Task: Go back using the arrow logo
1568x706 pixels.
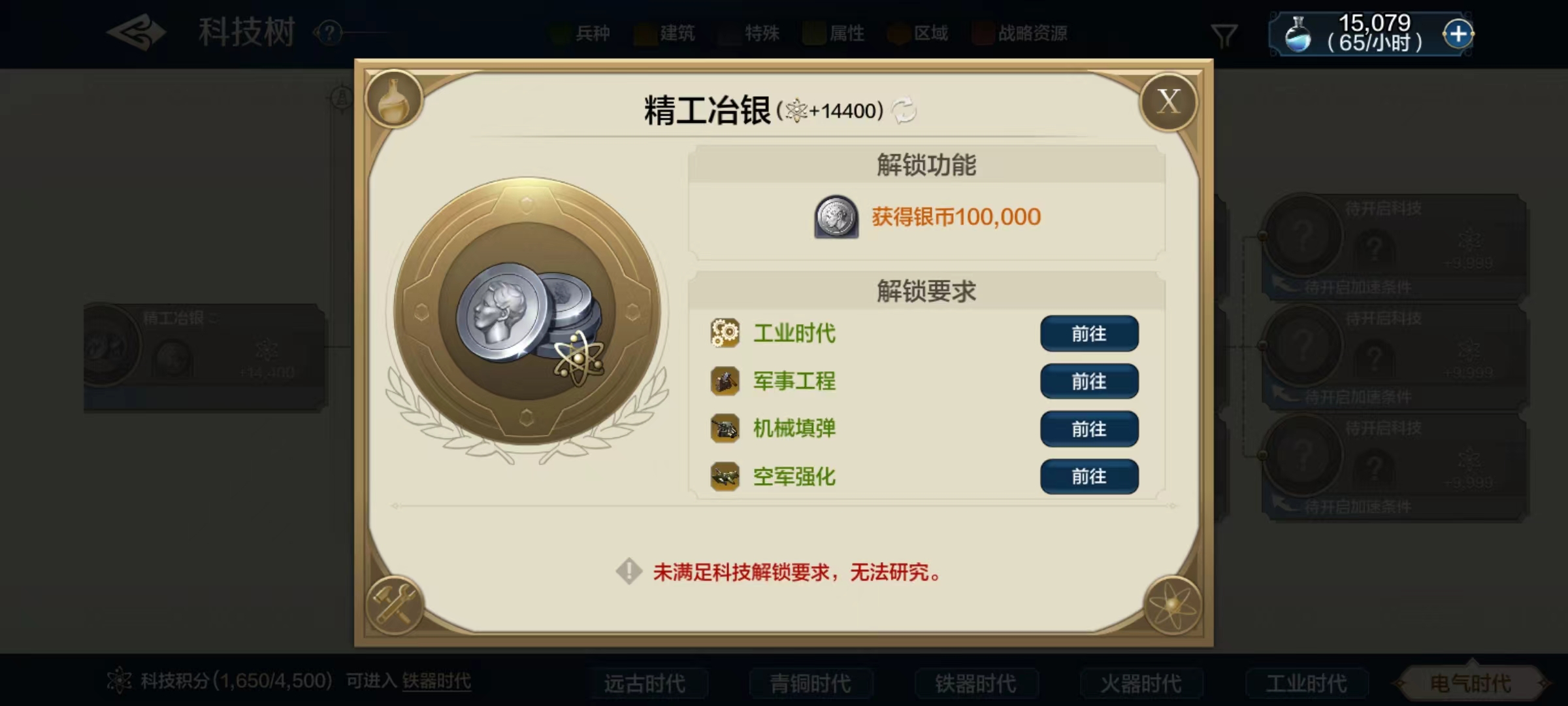Action: point(137,32)
